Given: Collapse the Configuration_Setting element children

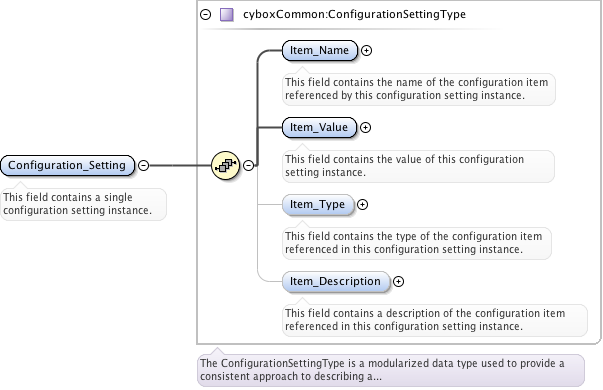Looking at the screenshot, I should [x=143, y=165].
